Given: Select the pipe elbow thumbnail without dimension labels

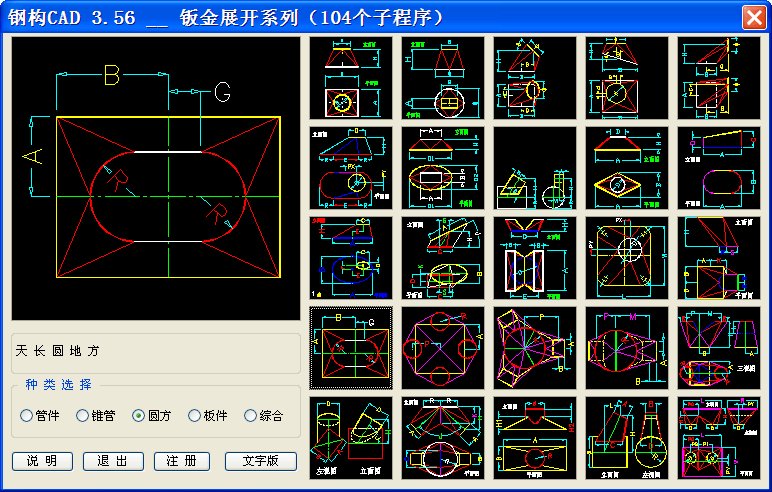Looking at the screenshot, I should click(x=534, y=167).
